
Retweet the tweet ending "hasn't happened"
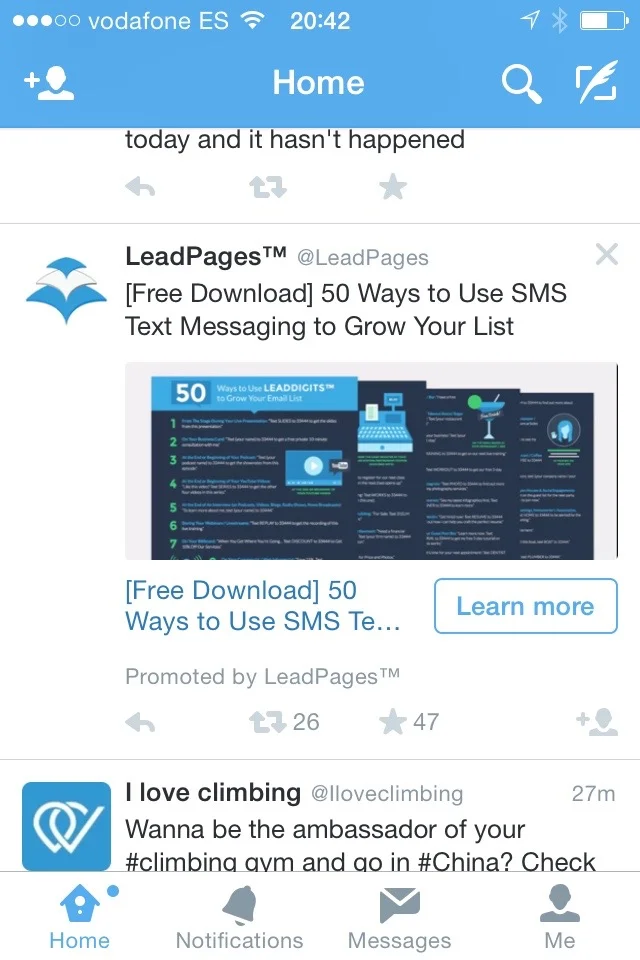tap(268, 187)
